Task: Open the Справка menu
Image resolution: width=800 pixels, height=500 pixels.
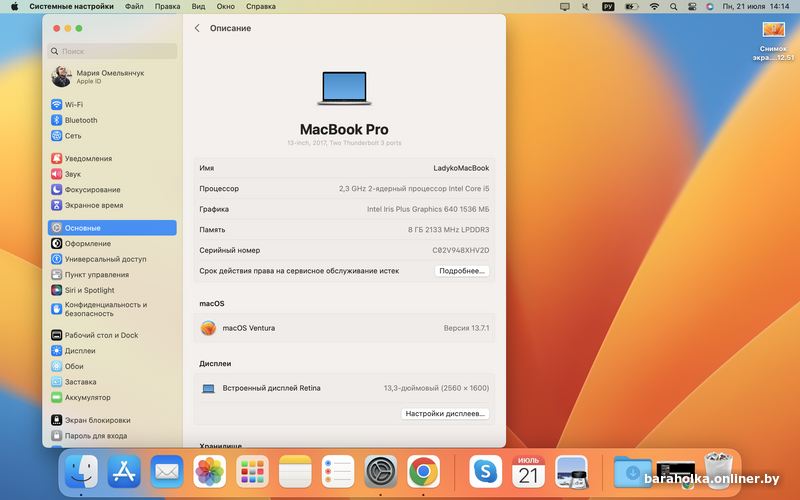Action: coord(261,7)
